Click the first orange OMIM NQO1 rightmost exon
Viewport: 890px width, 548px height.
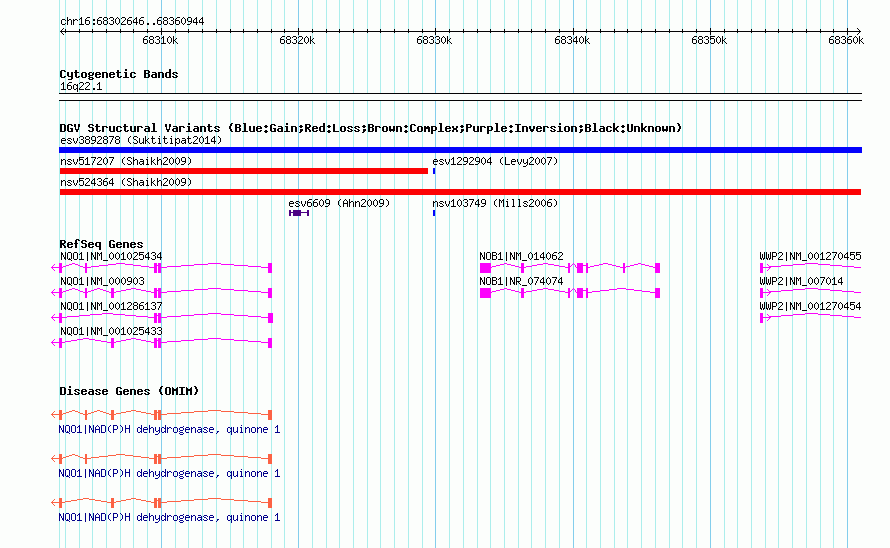click(270, 415)
